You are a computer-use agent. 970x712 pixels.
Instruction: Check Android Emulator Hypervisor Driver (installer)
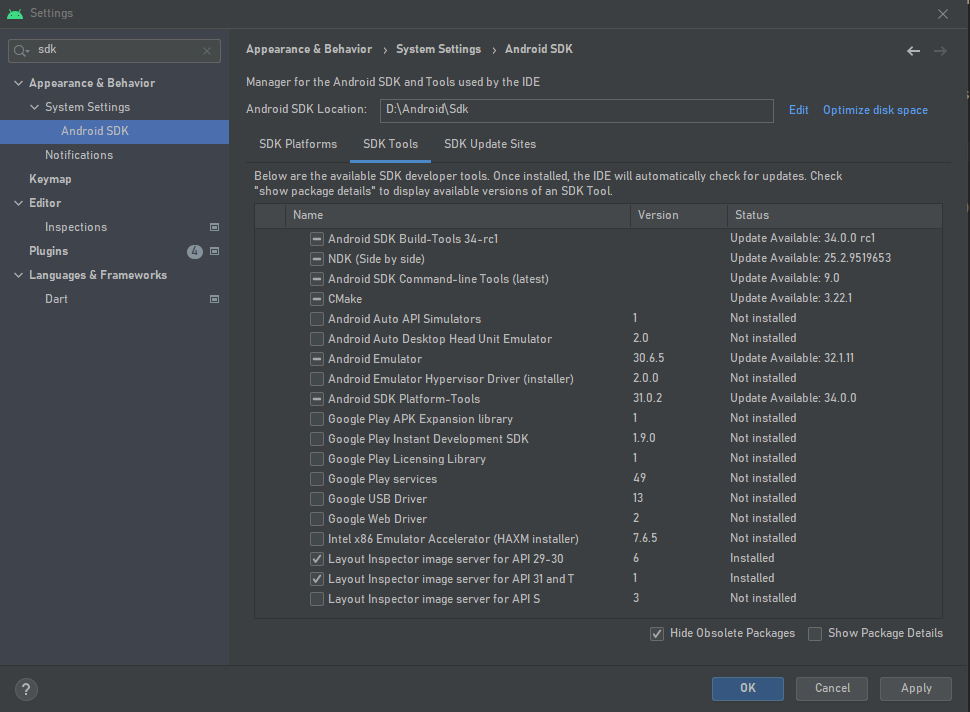[317, 379]
